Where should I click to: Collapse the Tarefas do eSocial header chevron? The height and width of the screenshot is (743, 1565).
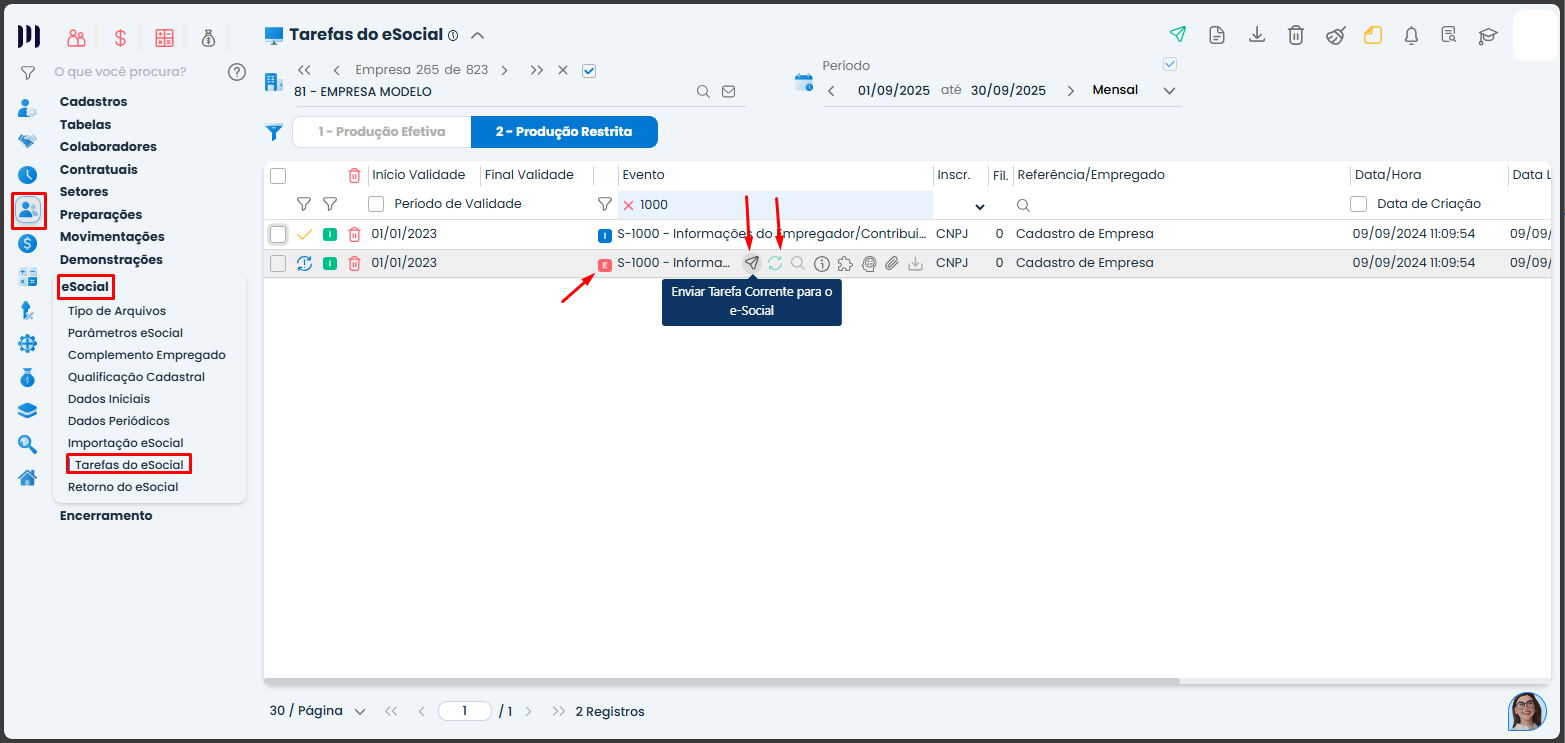(x=478, y=36)
